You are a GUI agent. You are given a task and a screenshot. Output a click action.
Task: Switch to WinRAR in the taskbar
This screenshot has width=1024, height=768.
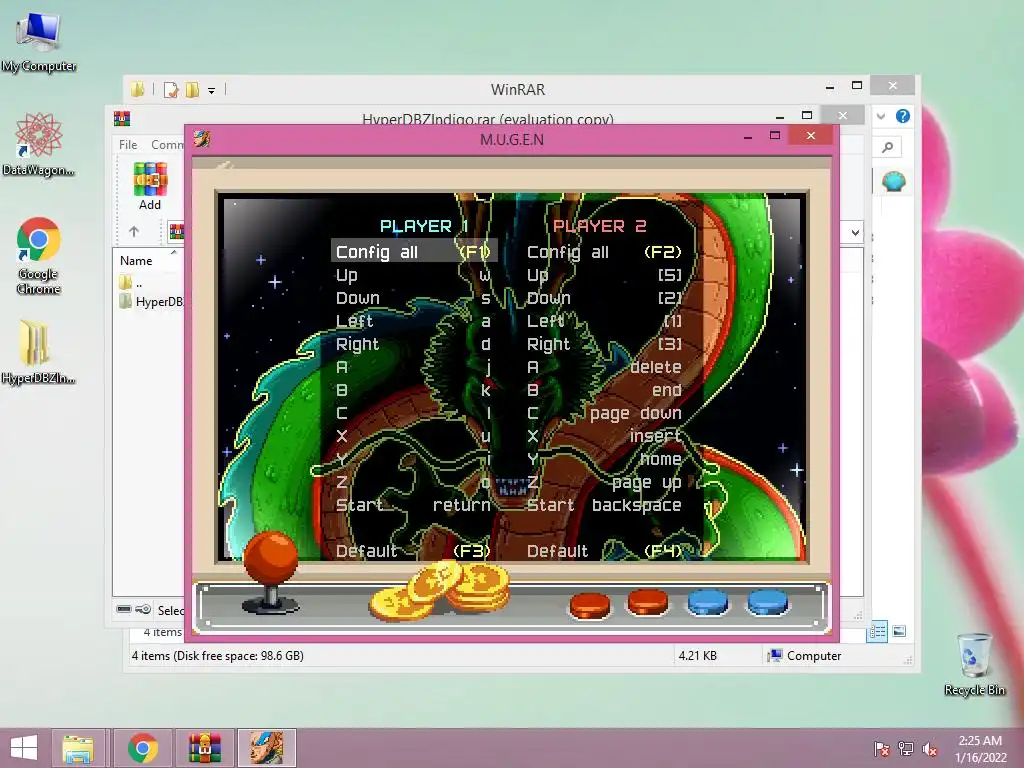point(204,748)
